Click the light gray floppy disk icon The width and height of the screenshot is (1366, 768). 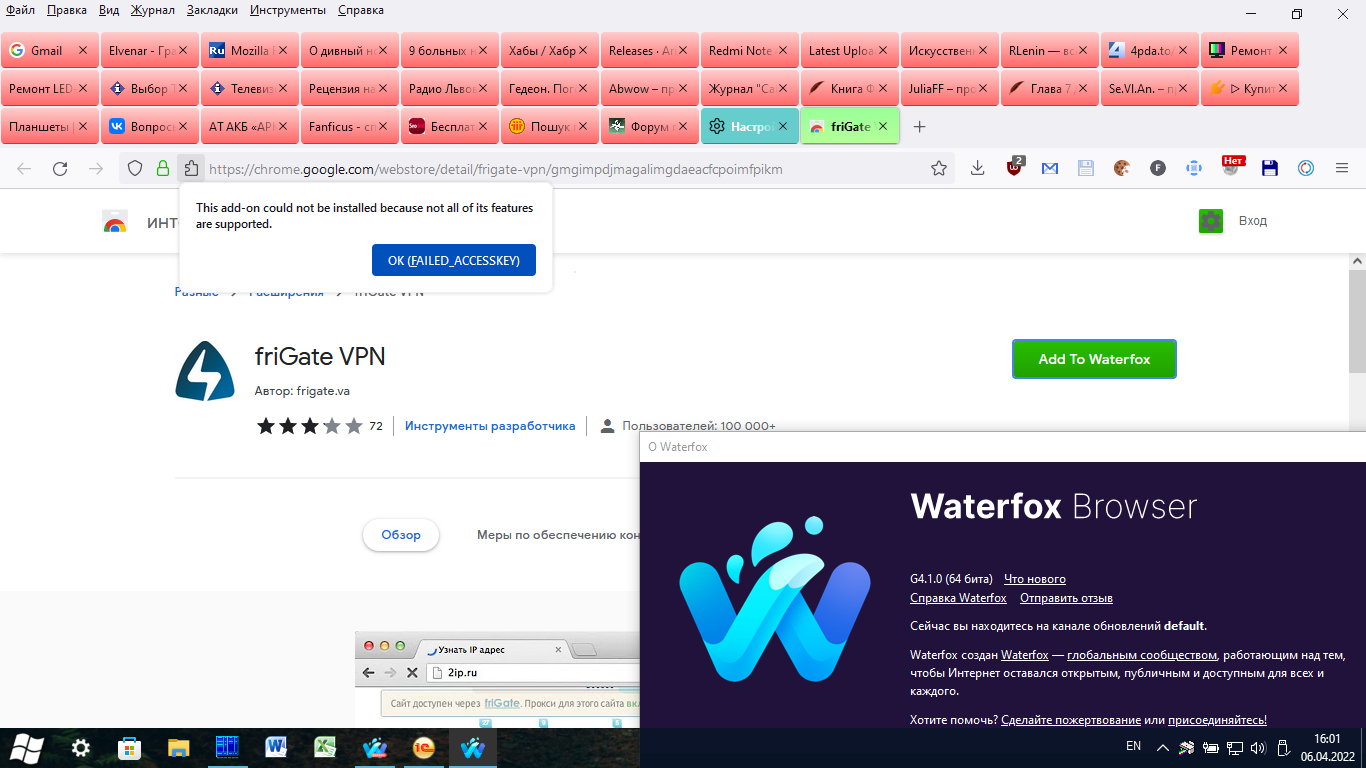[x=1086, y=169]
